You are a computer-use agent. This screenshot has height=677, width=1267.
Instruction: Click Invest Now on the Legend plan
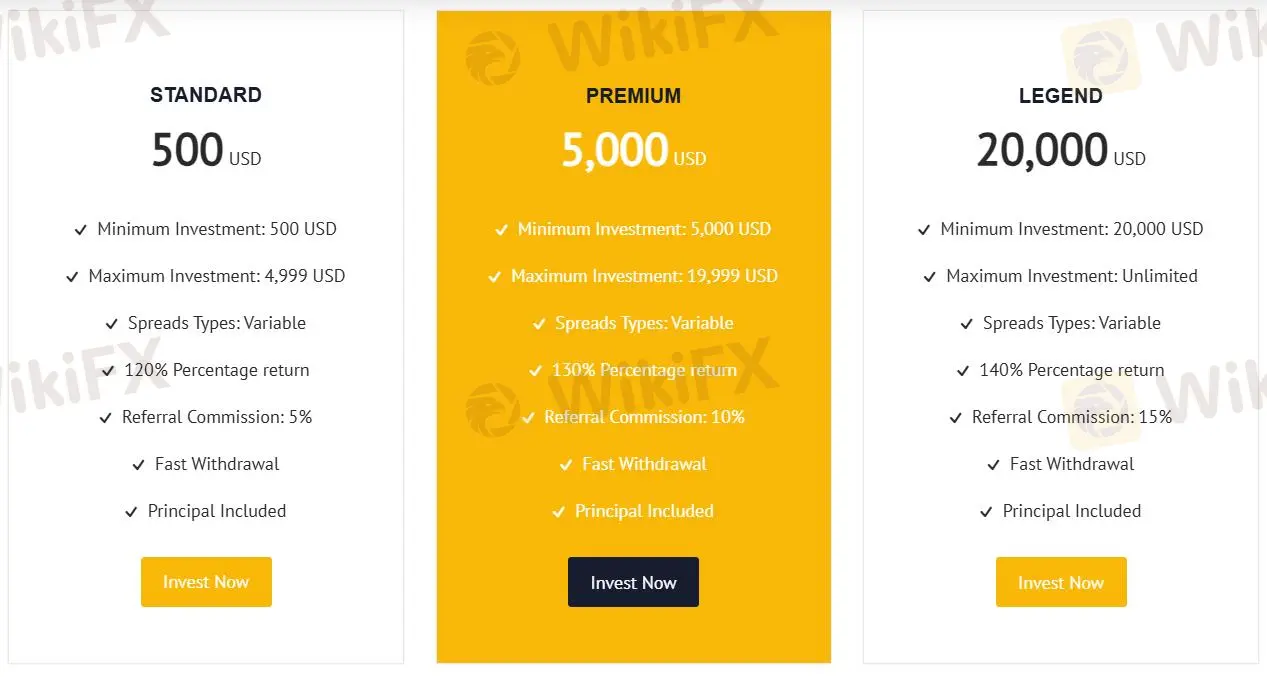[1061, 582]
